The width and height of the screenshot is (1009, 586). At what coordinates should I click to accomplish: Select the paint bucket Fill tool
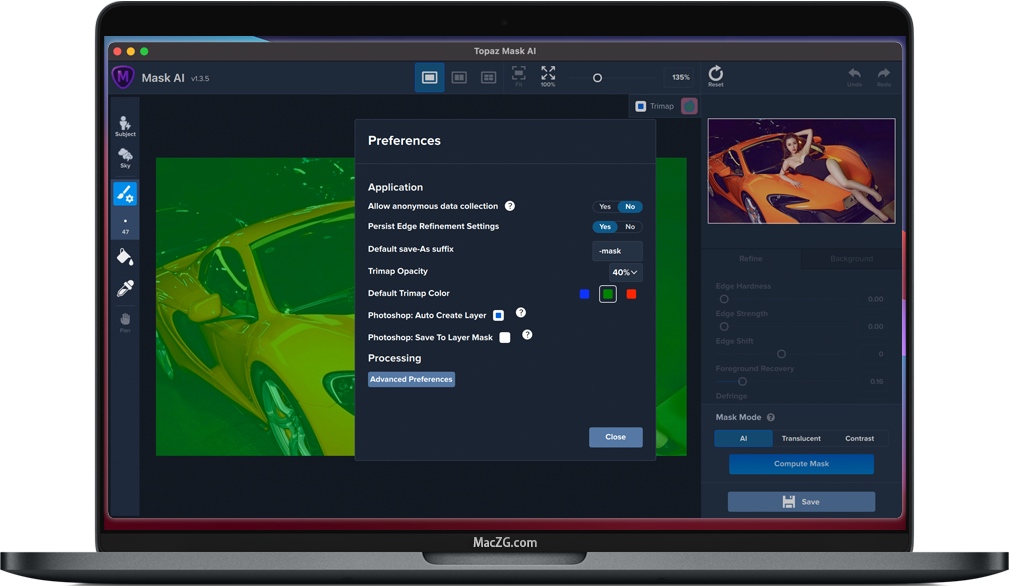[x=125, y=257]
